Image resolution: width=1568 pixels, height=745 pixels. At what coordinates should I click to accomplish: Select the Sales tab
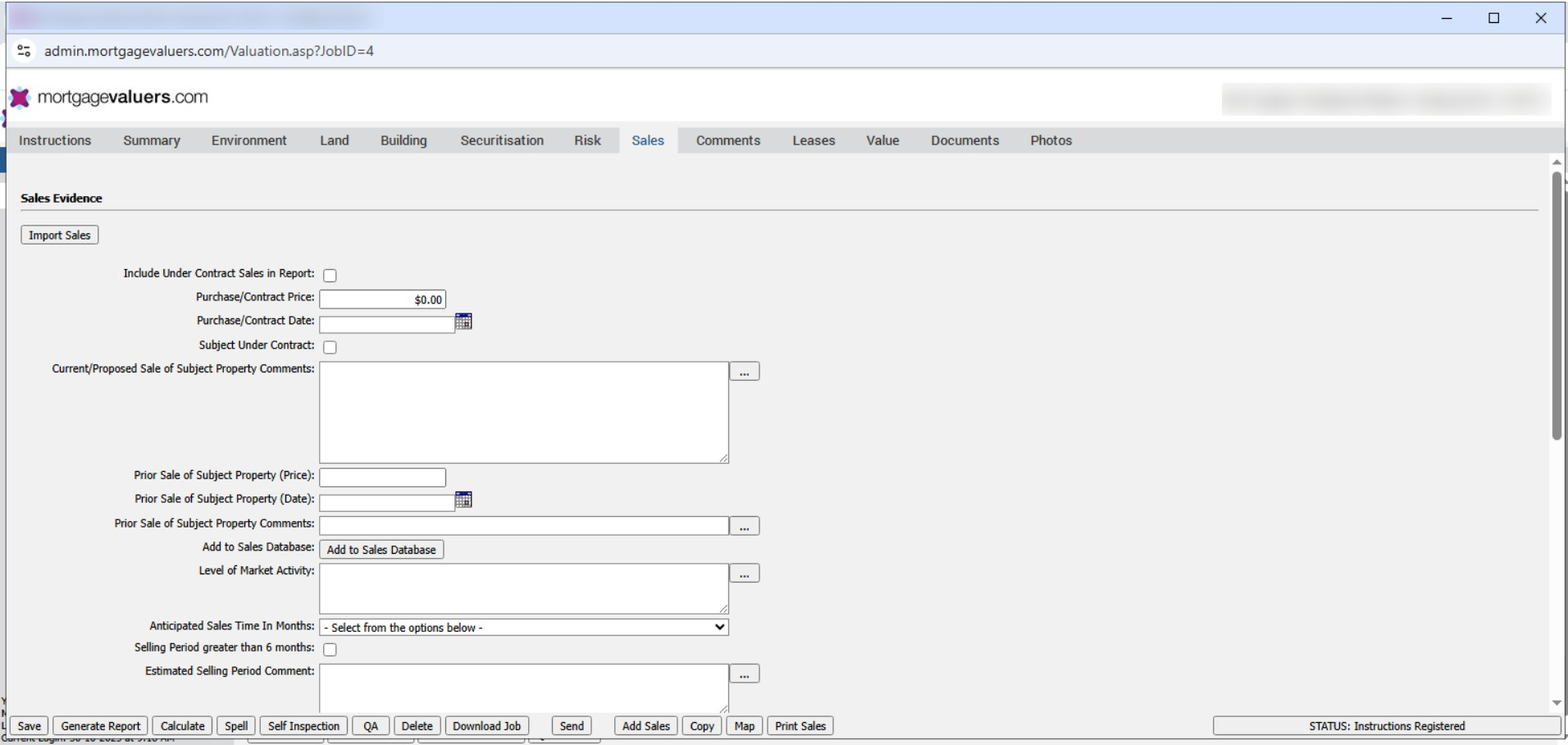pos(648,140)
